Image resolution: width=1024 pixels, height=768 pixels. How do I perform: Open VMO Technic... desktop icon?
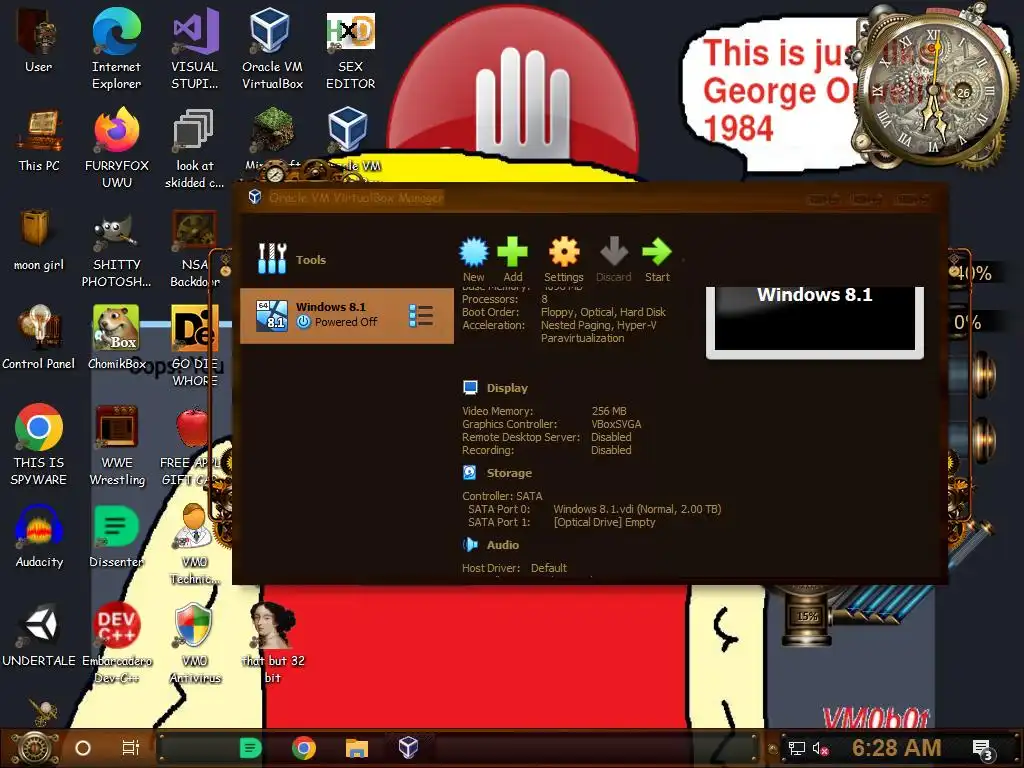[195, 544]
